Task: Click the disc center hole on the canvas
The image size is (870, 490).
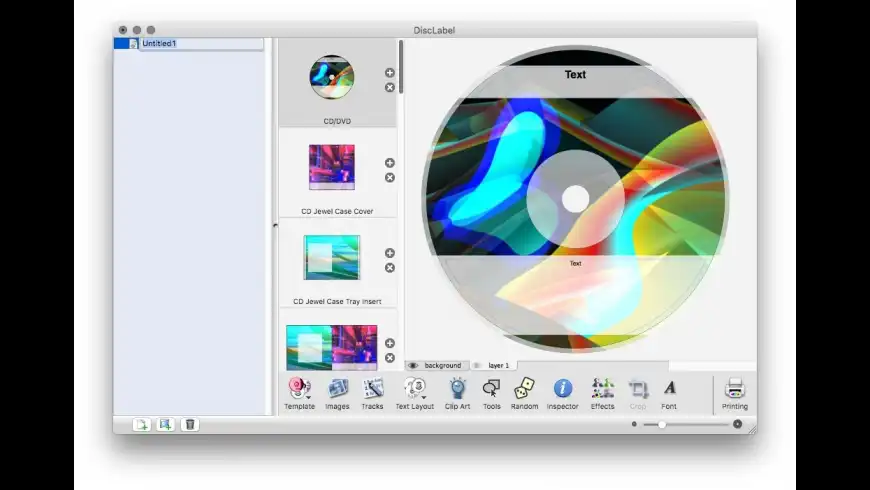Action: coord(575,199)
